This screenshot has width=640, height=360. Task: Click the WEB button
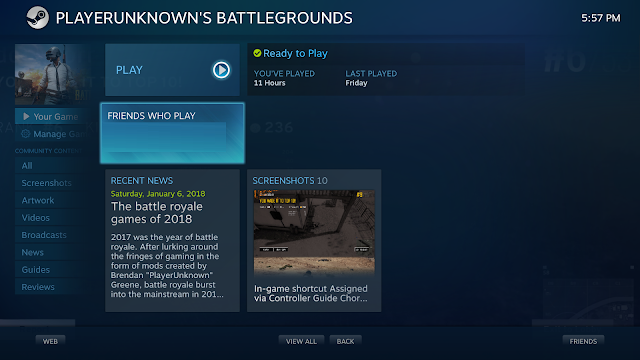(50, 341)
